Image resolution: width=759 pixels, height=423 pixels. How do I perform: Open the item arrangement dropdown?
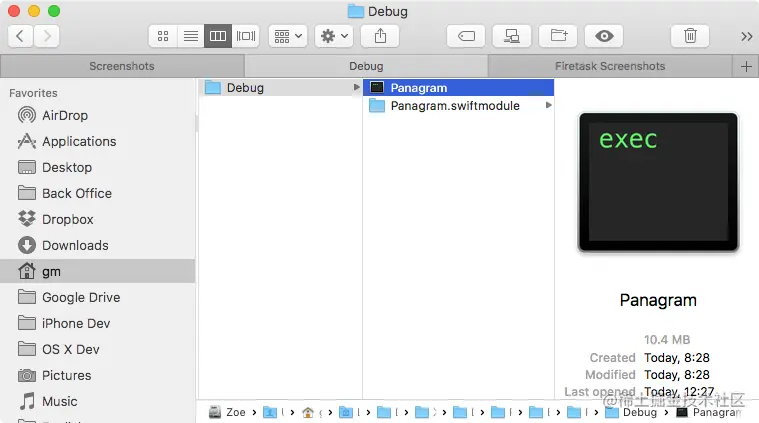(288, 36)
